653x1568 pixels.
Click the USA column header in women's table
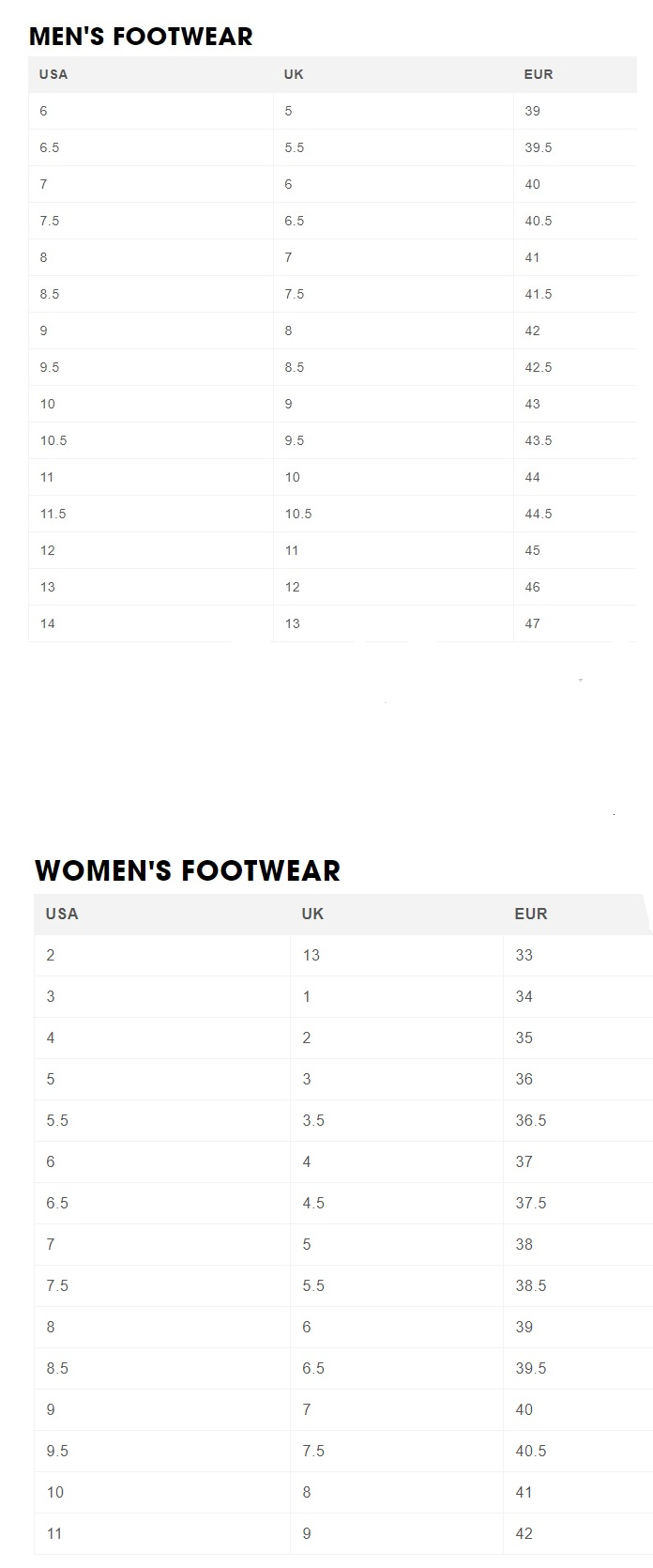[62, 914]
